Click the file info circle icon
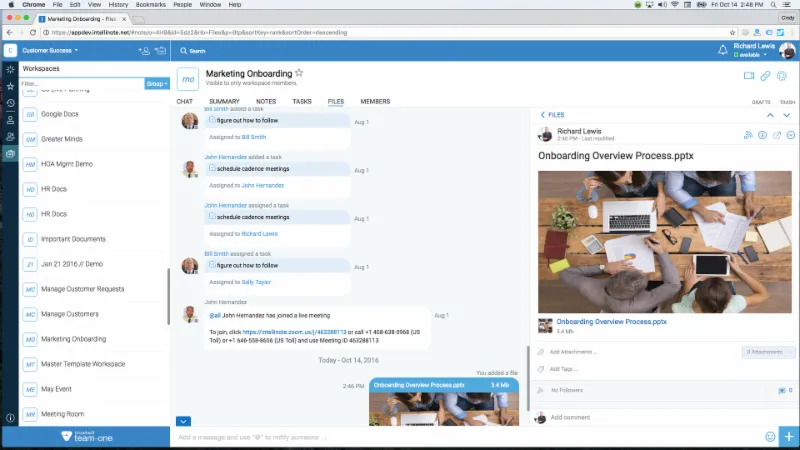 [x=762, y=135]
